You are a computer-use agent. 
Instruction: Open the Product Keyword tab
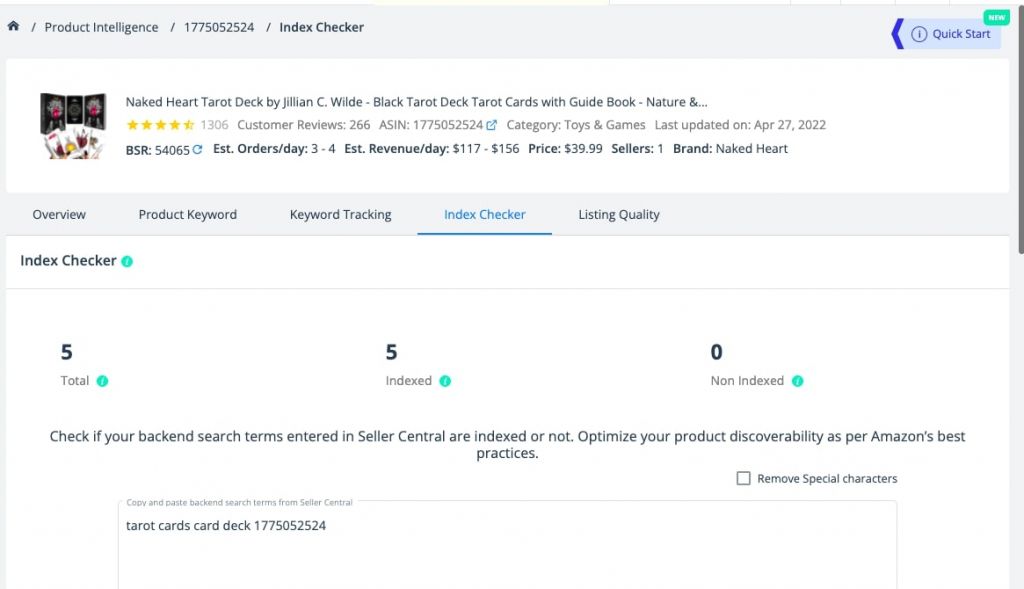[x=187, y=214]
